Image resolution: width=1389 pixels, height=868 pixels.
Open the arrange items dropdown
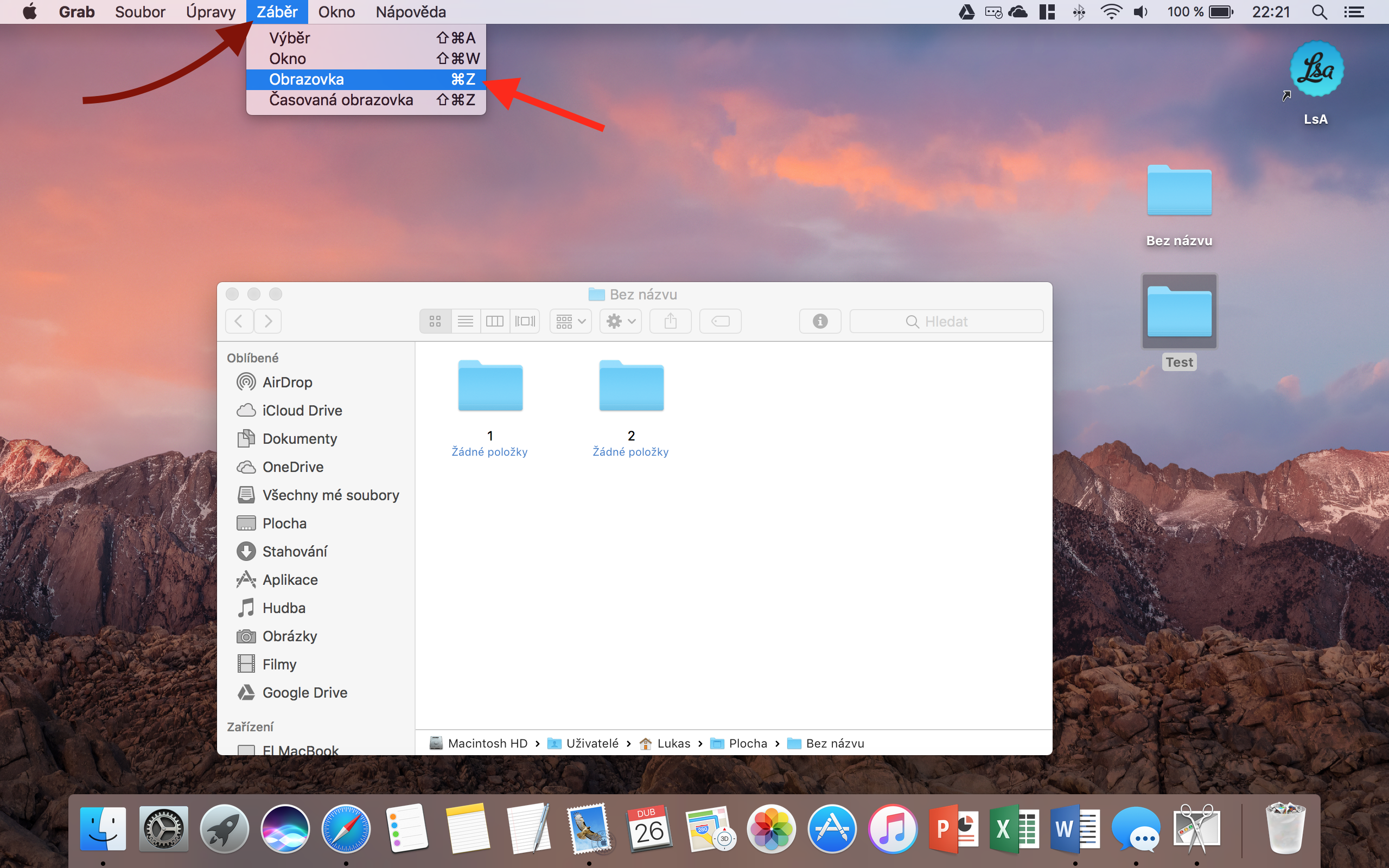(571, 321)
